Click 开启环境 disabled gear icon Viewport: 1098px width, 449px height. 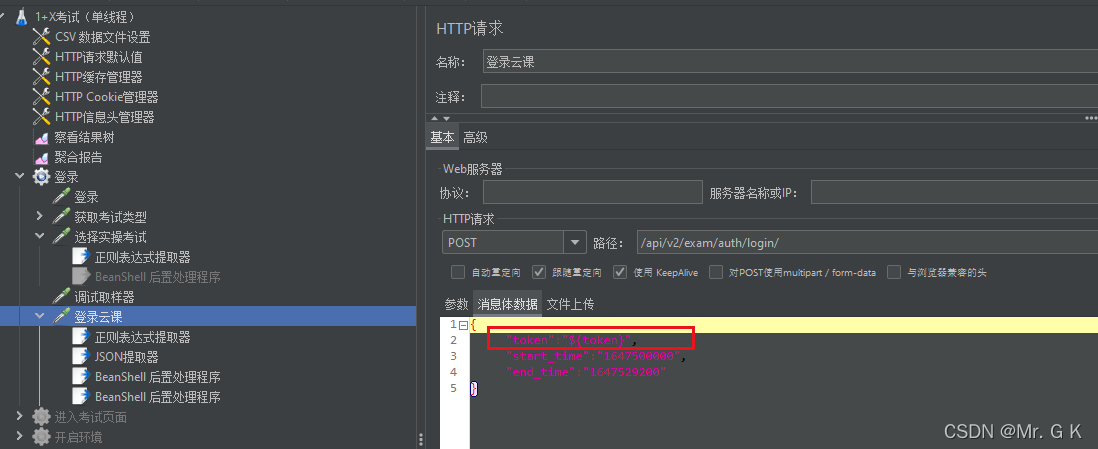point(42,437)
